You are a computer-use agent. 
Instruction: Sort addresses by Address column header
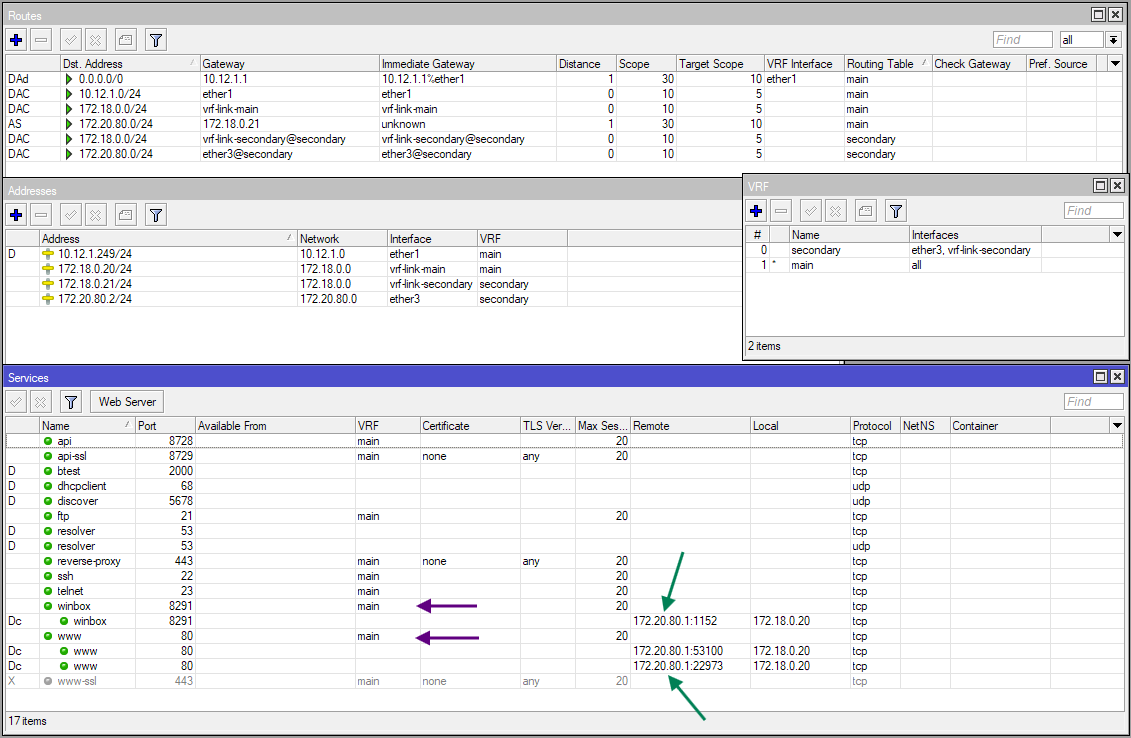tap(167, 238)
